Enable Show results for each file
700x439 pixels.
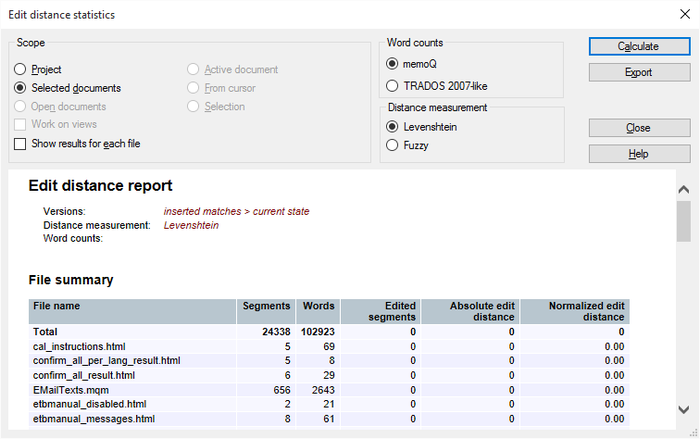click(x=21, y=144)
